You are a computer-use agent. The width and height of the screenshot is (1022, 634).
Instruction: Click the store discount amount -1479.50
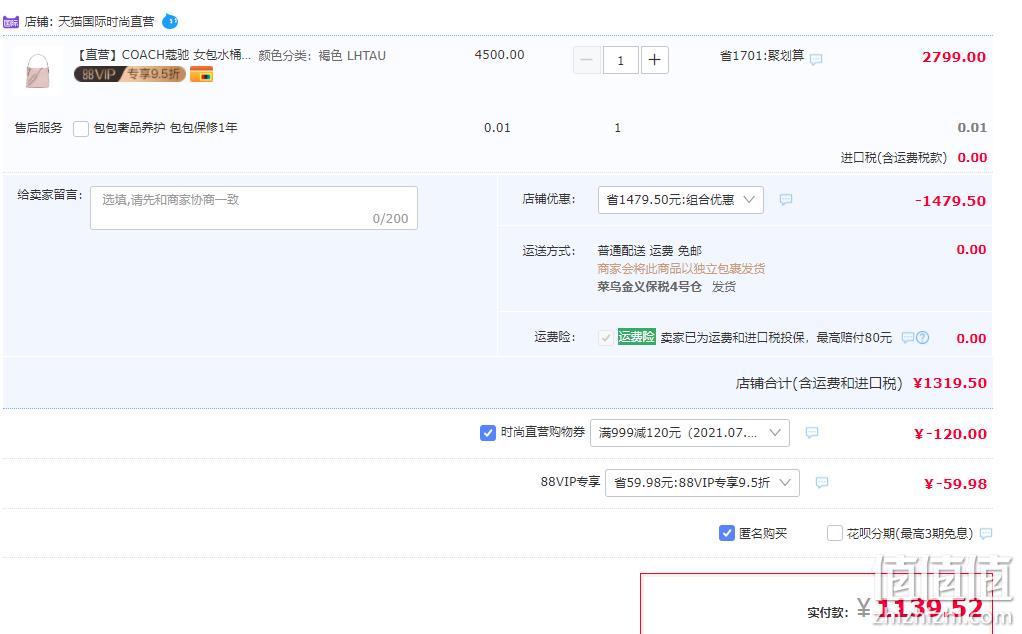click(950, 201)
